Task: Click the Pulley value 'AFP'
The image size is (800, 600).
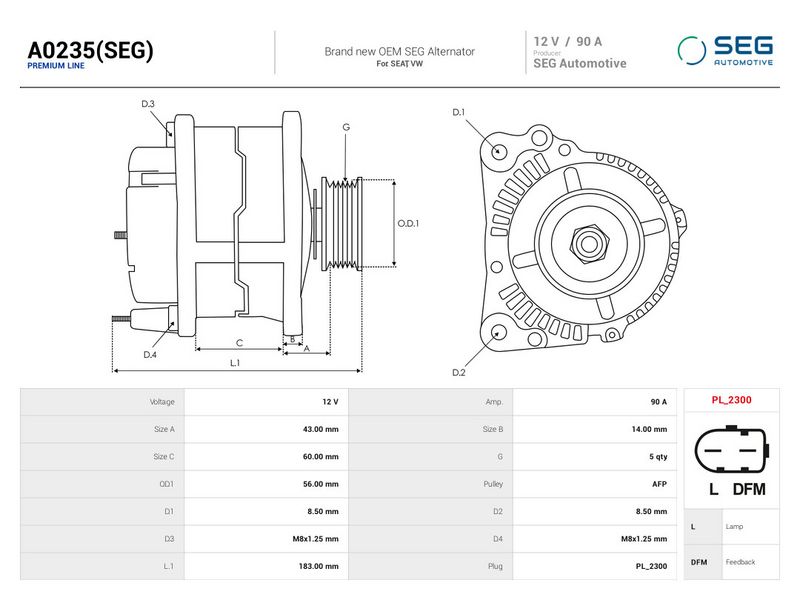Action: pyautogui.click(x=659, y=484)
